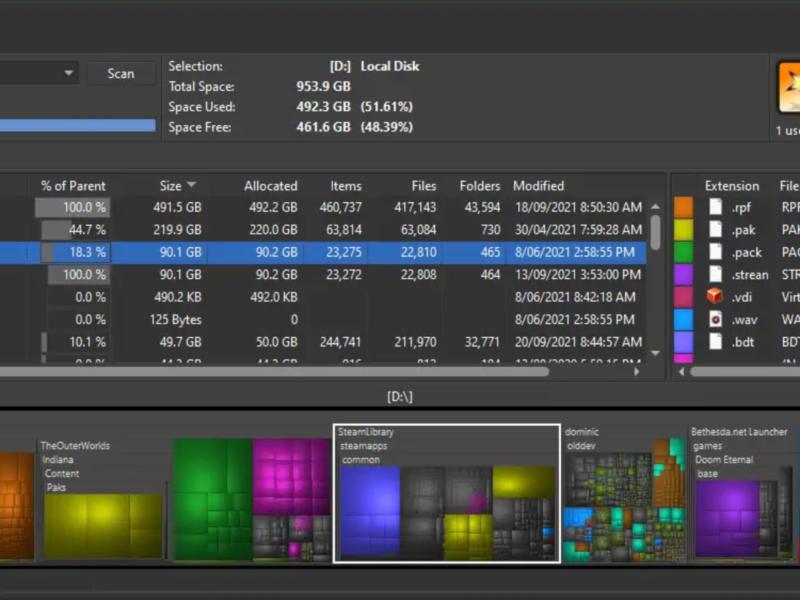The width and height of the screenshot is (800, 600).
Task: Click the orange color swatch next to .rpf
Action: [x=684, y=208]
